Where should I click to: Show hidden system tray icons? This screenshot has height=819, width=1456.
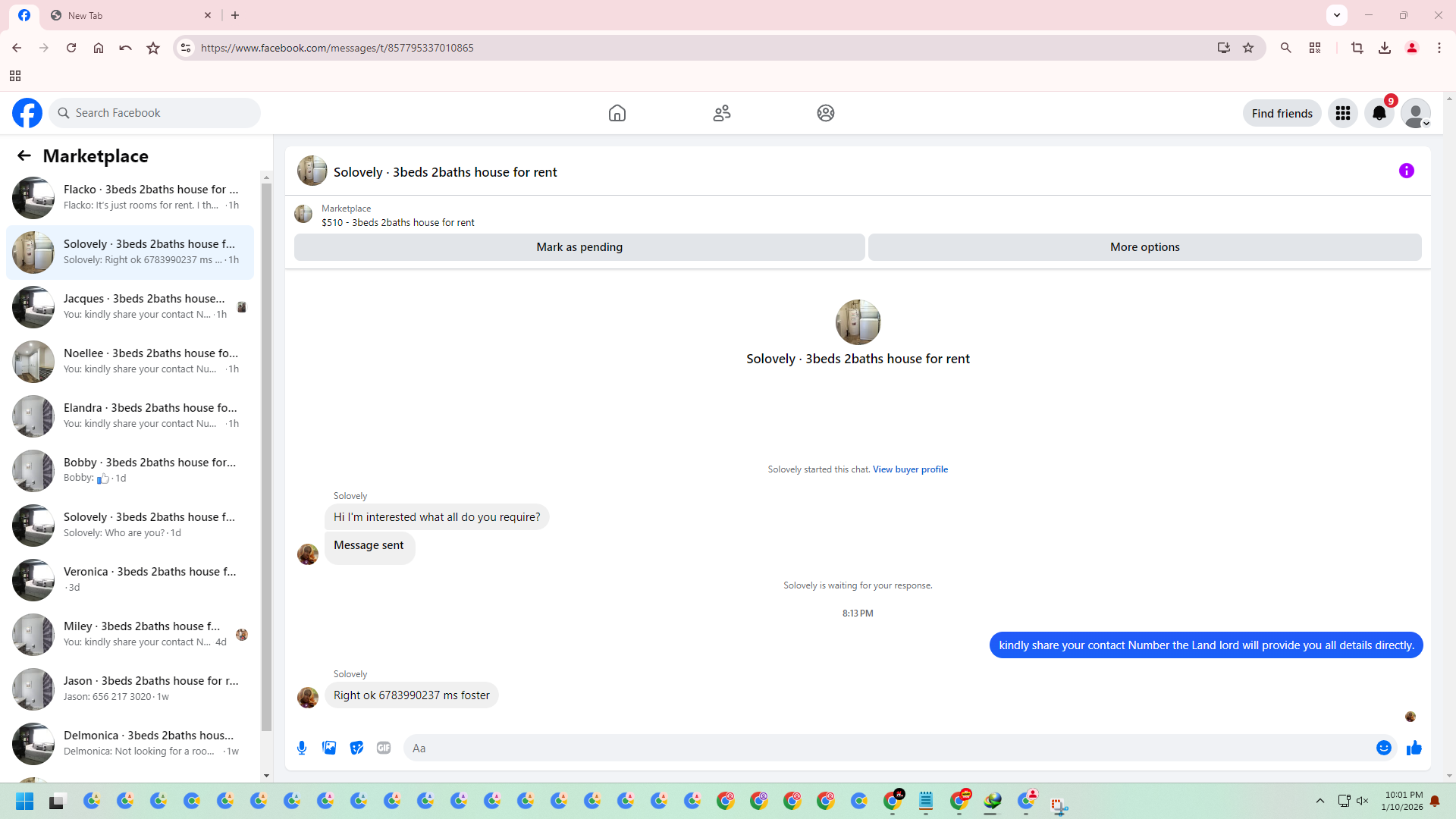point(1319,801)
